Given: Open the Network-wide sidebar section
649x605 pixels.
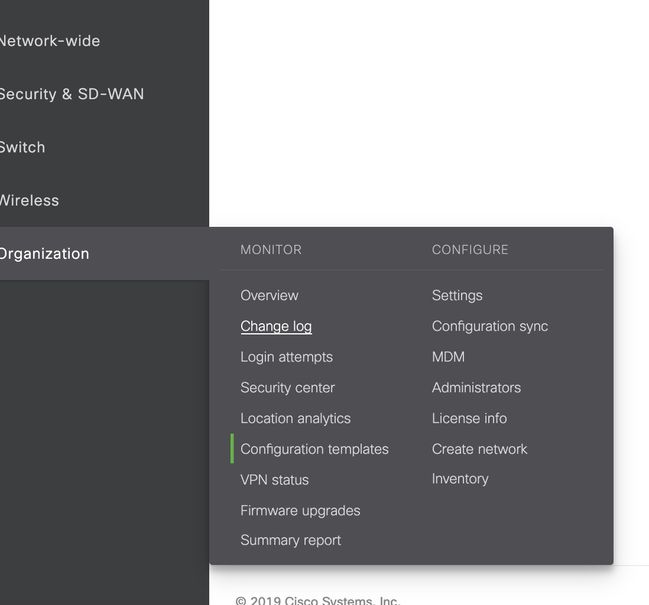Looking at the screenshot, I should tap(50, 41).
